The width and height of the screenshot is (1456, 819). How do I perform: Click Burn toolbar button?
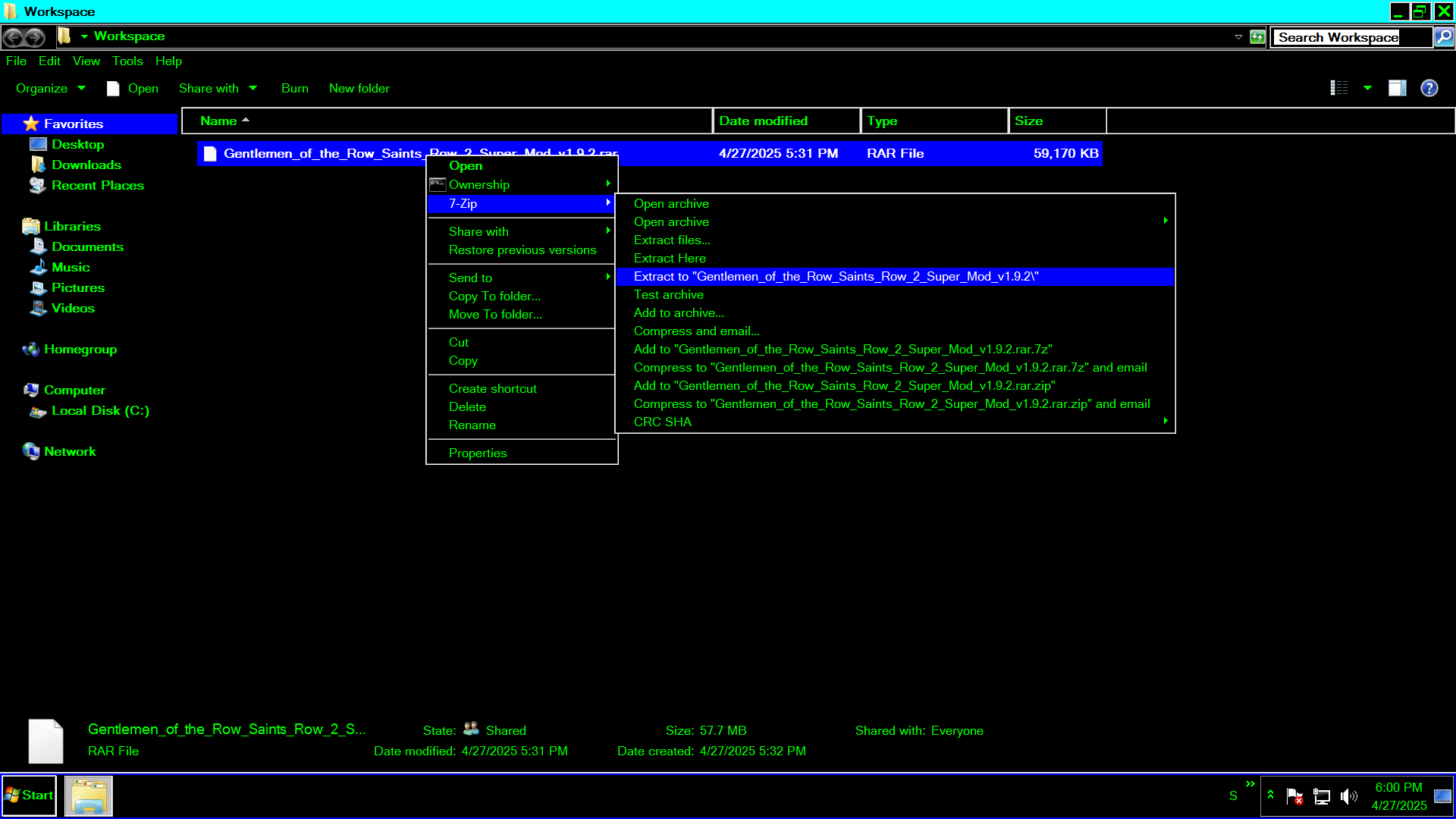(x=295, y=89)
